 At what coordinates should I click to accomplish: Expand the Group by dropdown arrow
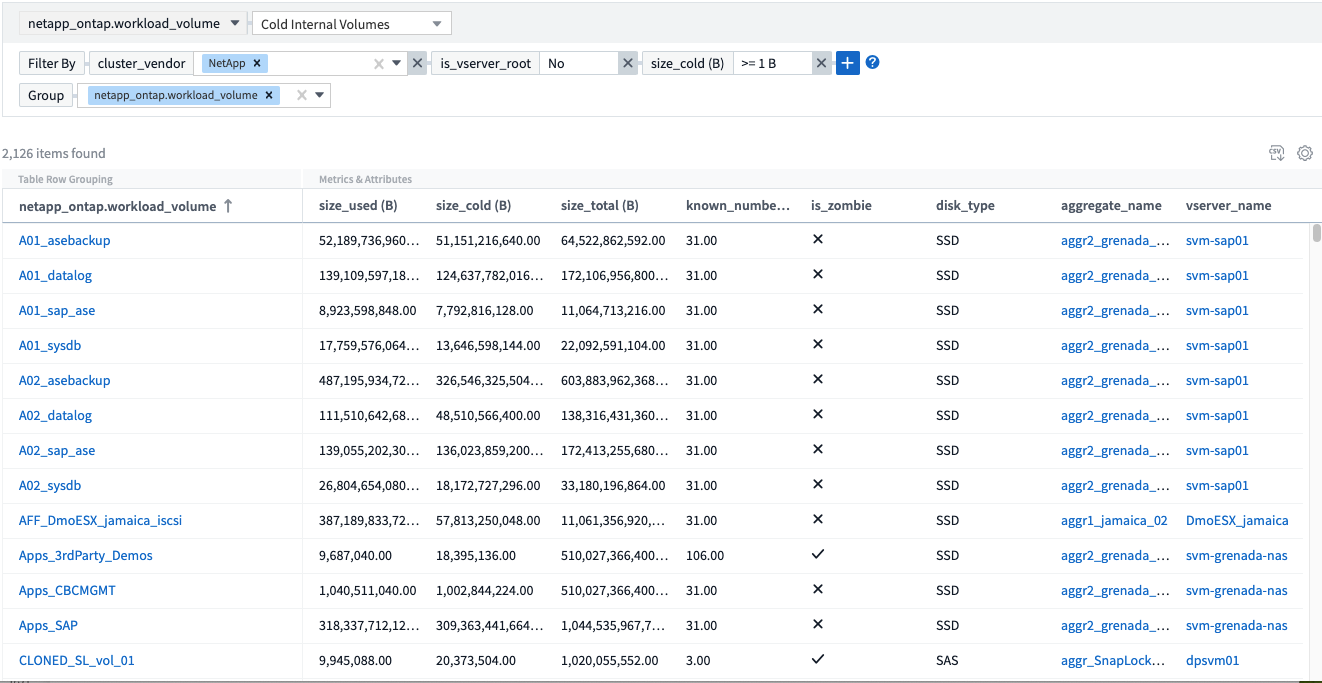click(x=319, y=95)
